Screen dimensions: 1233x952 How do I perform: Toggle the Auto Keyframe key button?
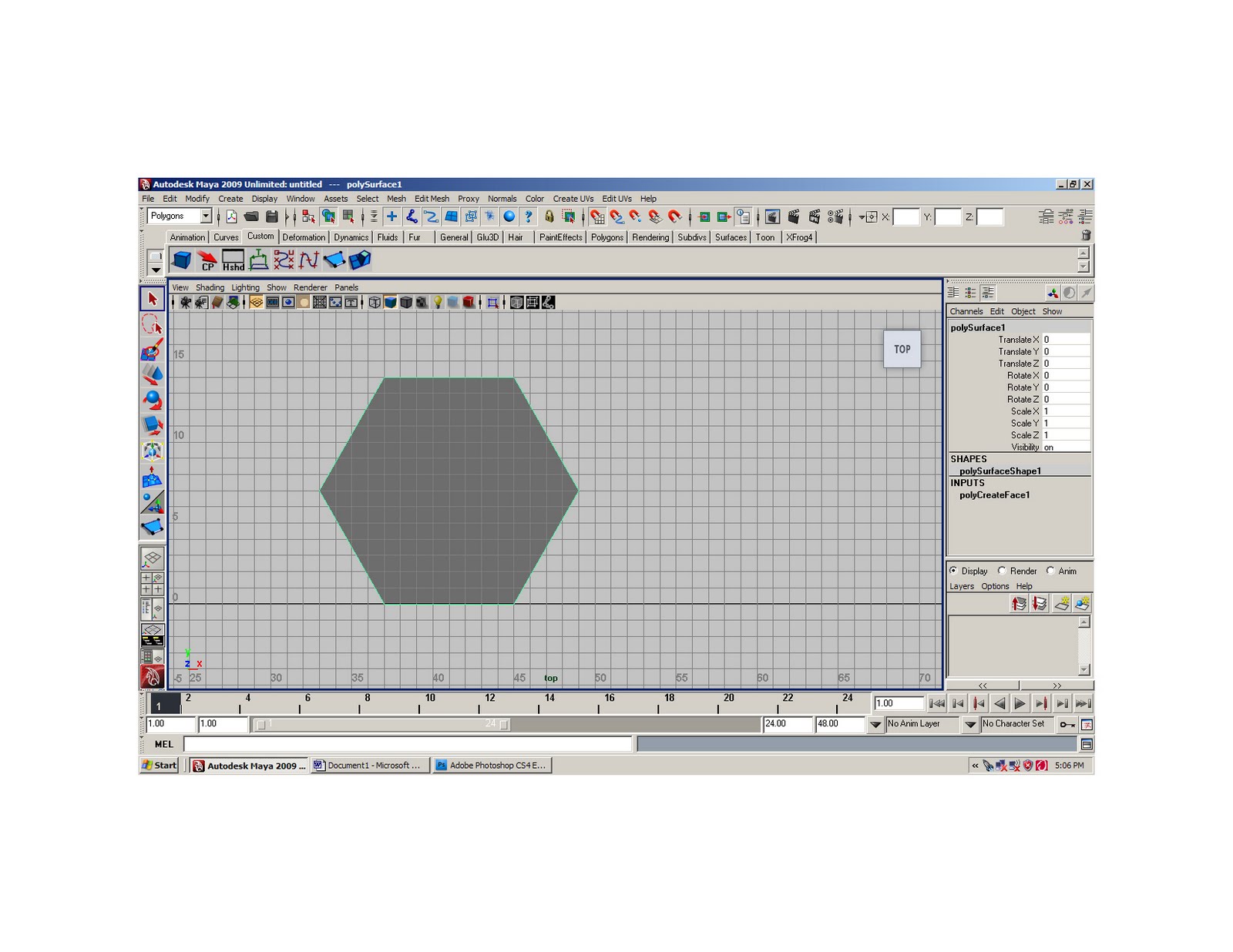point(1067,725)
